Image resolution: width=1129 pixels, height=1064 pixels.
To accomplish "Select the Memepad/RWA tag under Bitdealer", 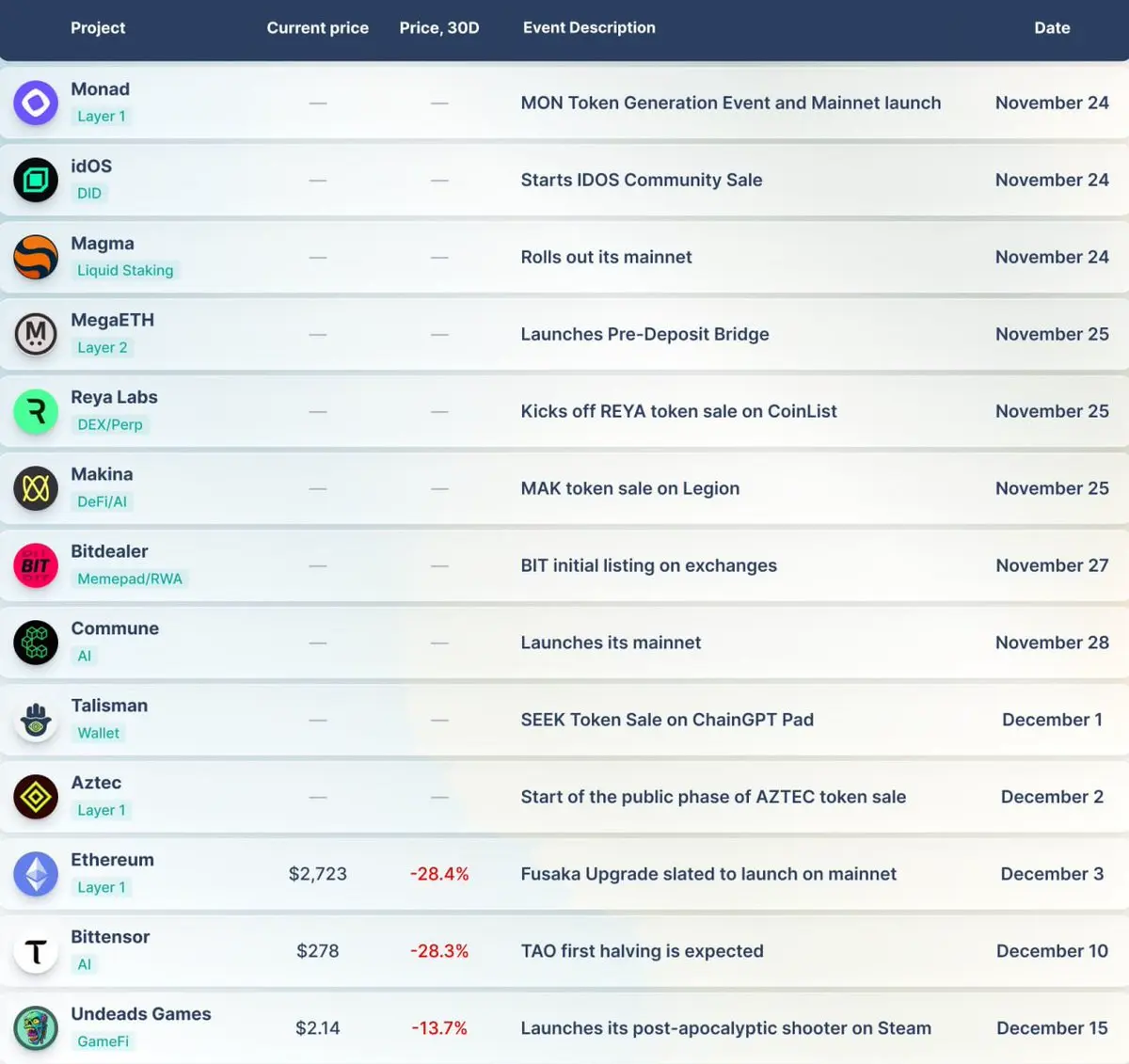I will coord(130,580).
